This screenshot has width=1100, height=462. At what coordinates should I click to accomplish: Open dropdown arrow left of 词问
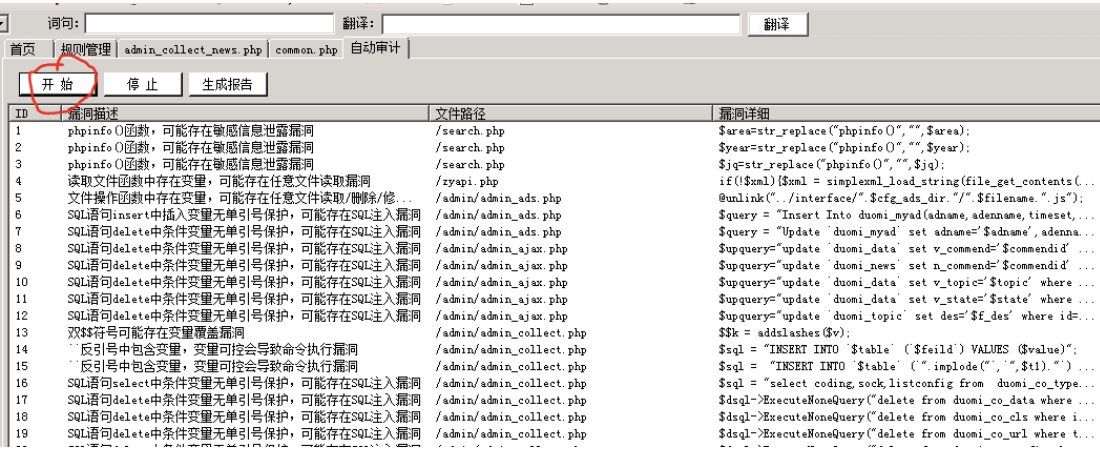(3, 24)
